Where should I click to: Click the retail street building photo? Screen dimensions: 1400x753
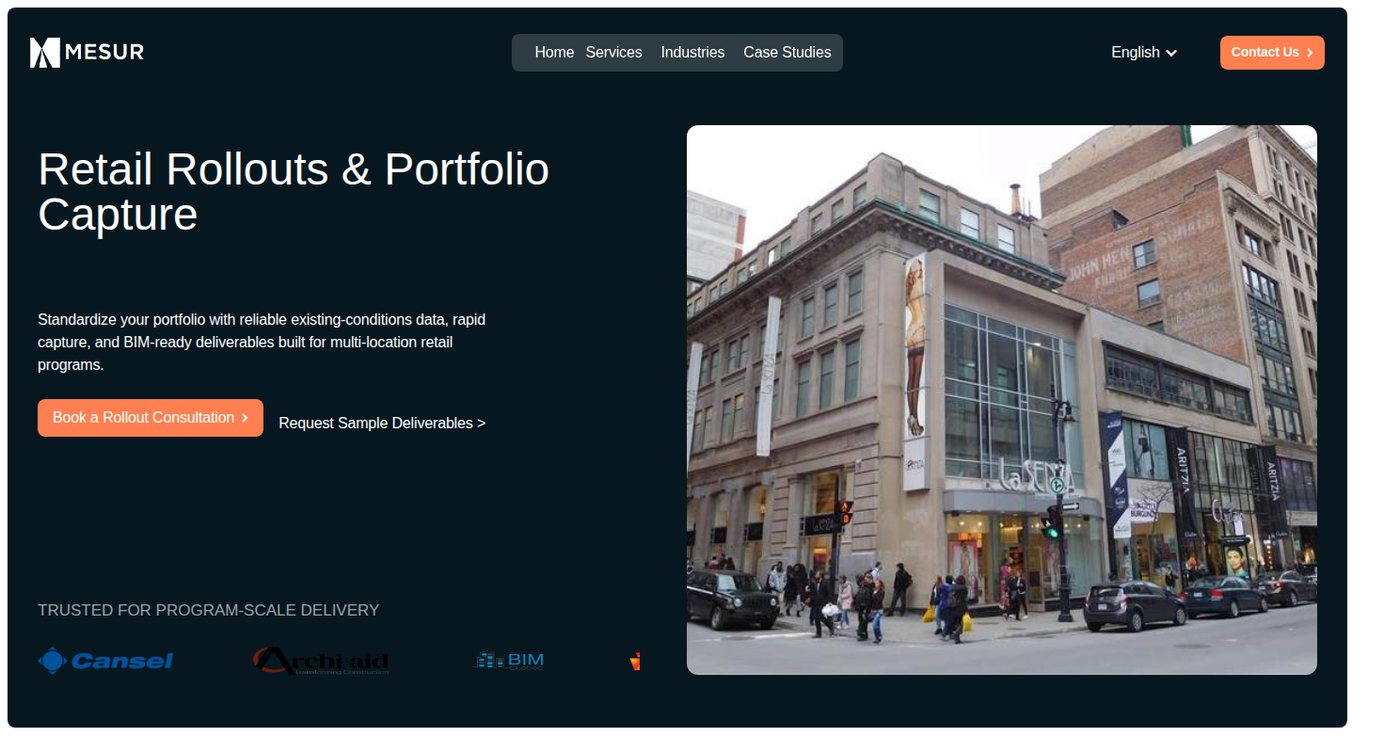pos(1002,400)
